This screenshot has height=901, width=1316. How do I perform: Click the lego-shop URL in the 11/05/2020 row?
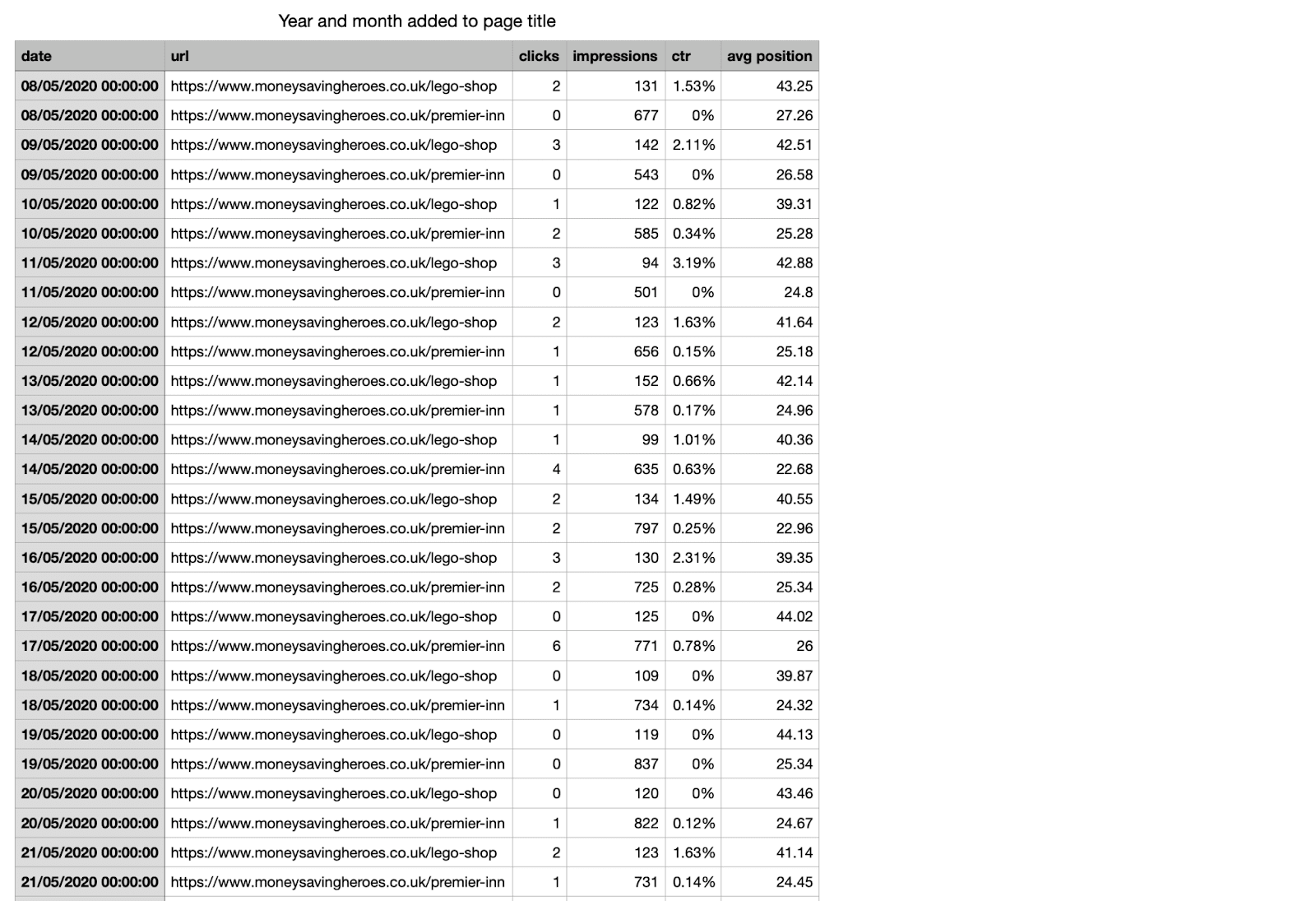pyautogui.click(x=334, y=262)
